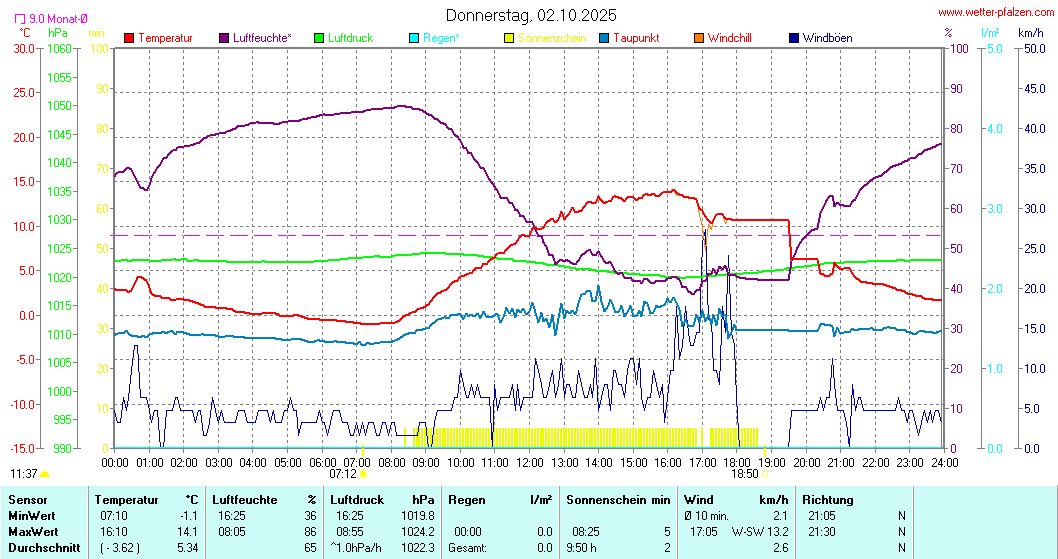Click the cyan Regen legend square
The height and width of the screenshot is (559, 1058).
point(414,38)
